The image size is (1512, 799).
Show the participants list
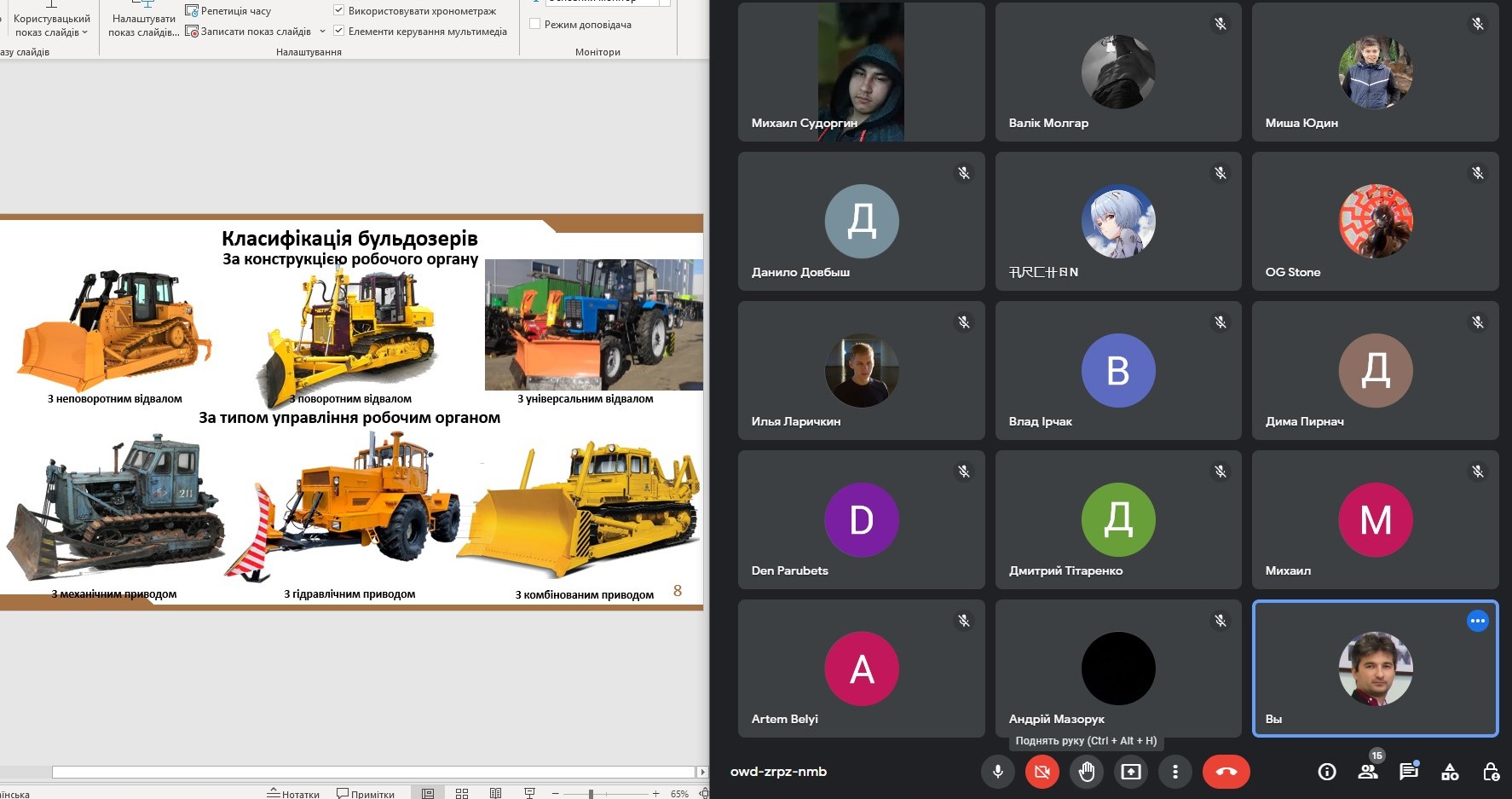[1368, 772]
